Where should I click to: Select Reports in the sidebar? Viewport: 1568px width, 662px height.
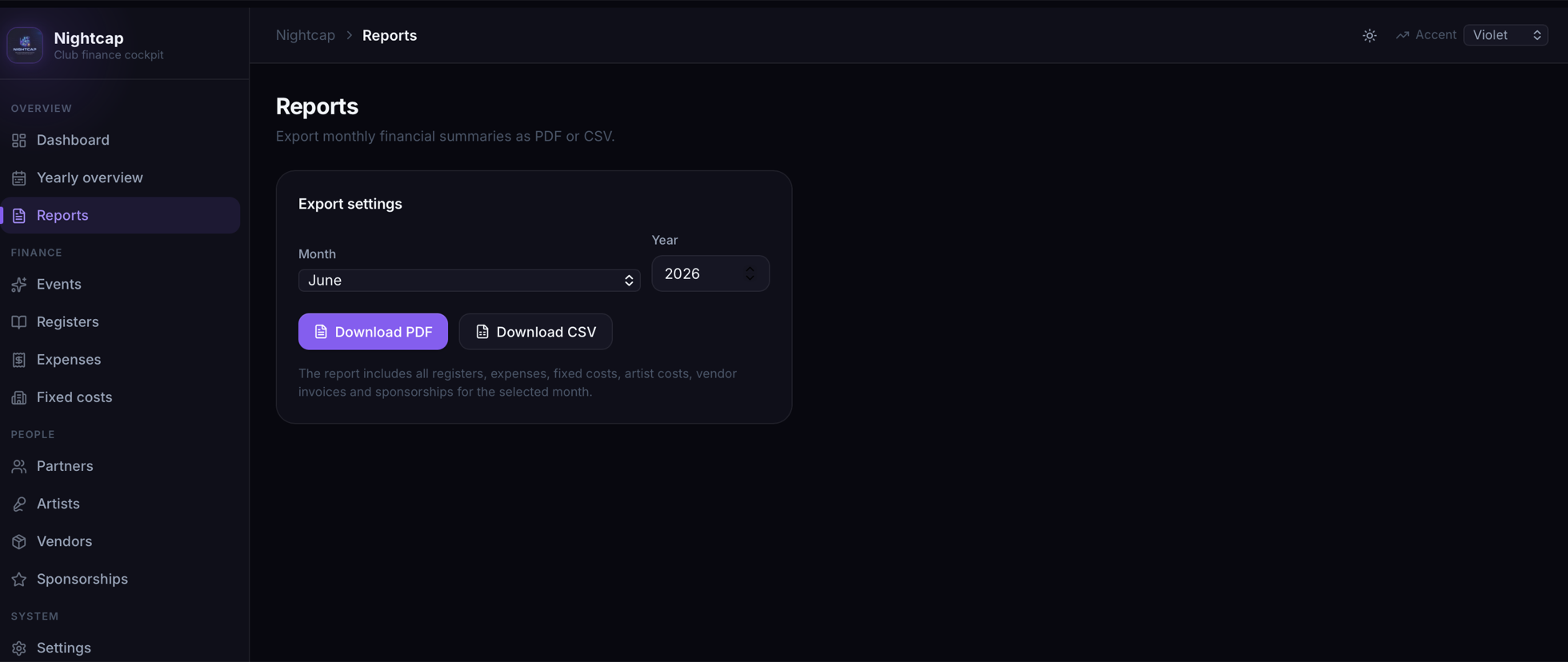pyautogui.click(x=120, y=215)
